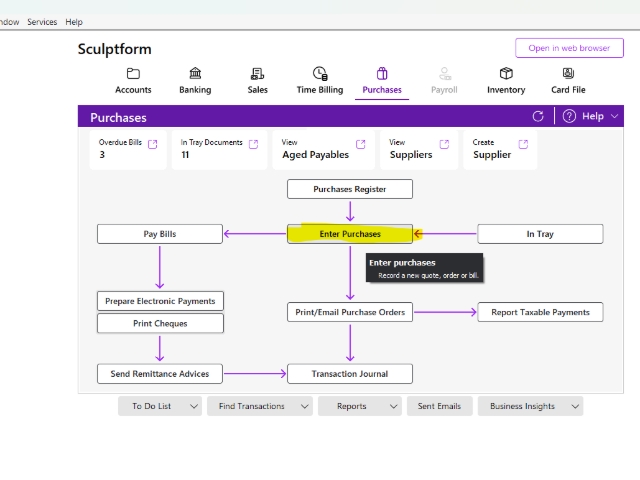Open View Suppliers external link icon
The height and width of the screenshot is (480, 640).
444,144
